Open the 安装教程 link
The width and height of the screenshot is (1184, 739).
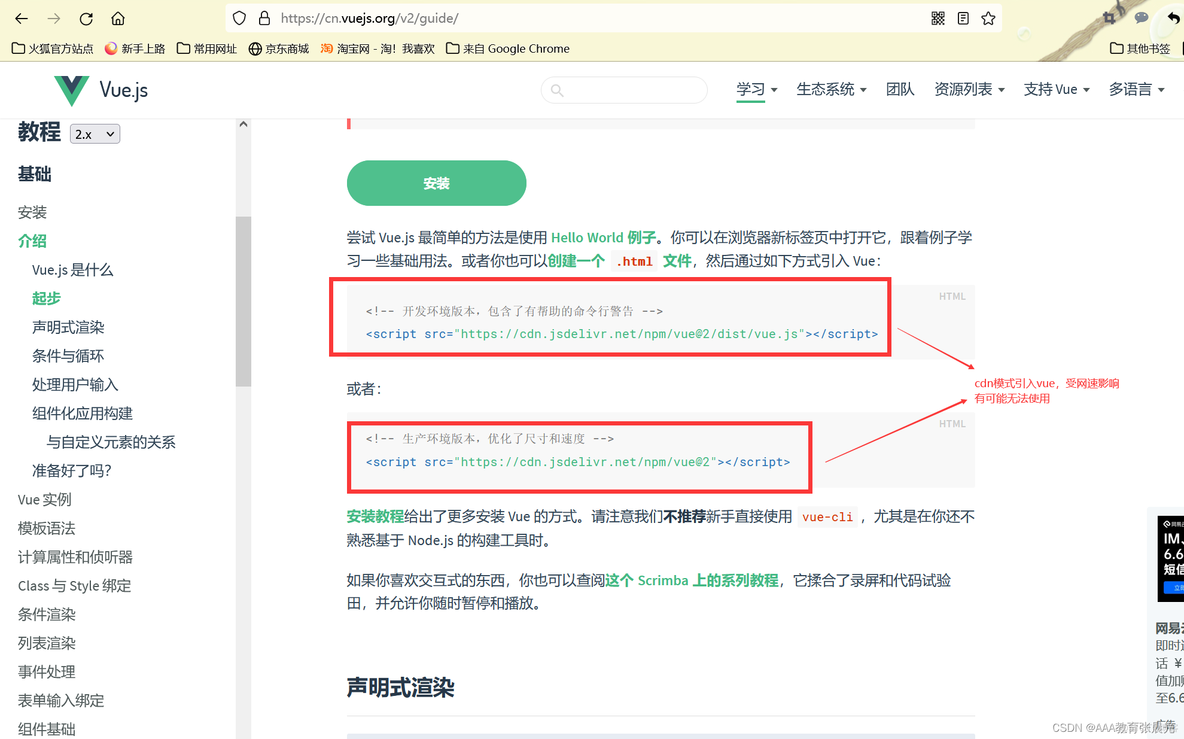375,516
